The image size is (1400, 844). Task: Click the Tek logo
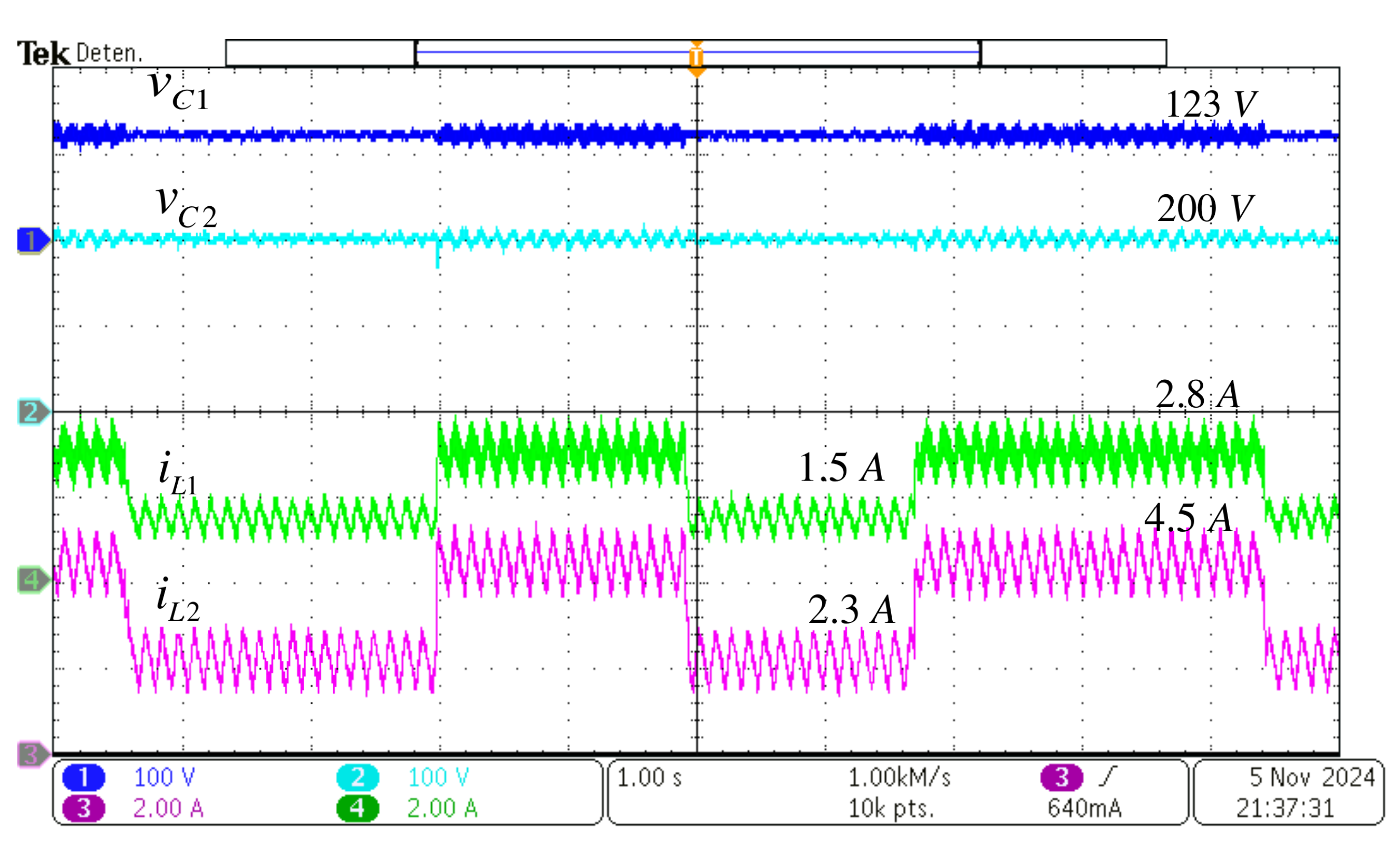click(43, 54)
